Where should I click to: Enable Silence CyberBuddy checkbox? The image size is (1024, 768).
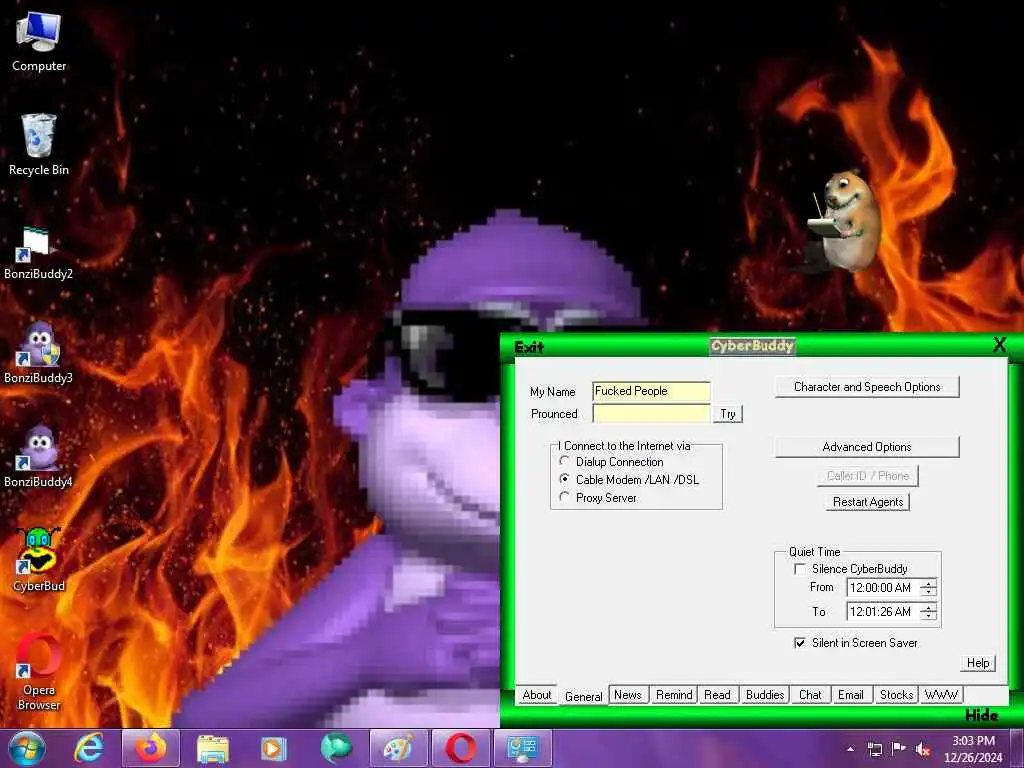tap(800, 569)
